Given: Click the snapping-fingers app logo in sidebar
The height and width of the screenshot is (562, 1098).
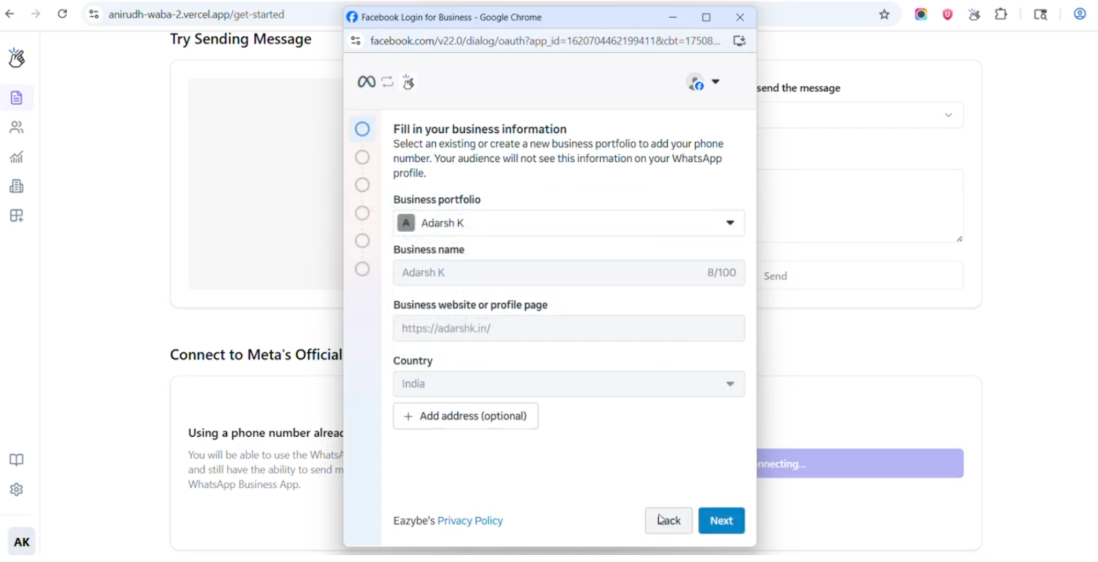Looking at the screenshot, I should coord(17,57).
